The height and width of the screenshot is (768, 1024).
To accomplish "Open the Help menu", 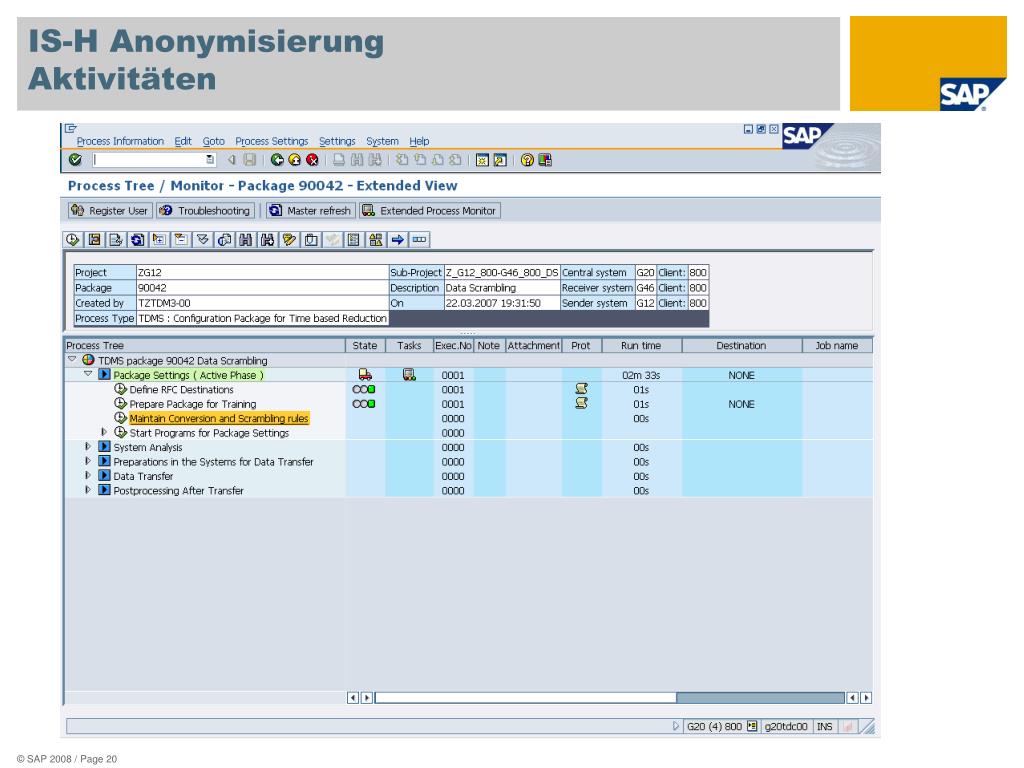I will point(419,141).
